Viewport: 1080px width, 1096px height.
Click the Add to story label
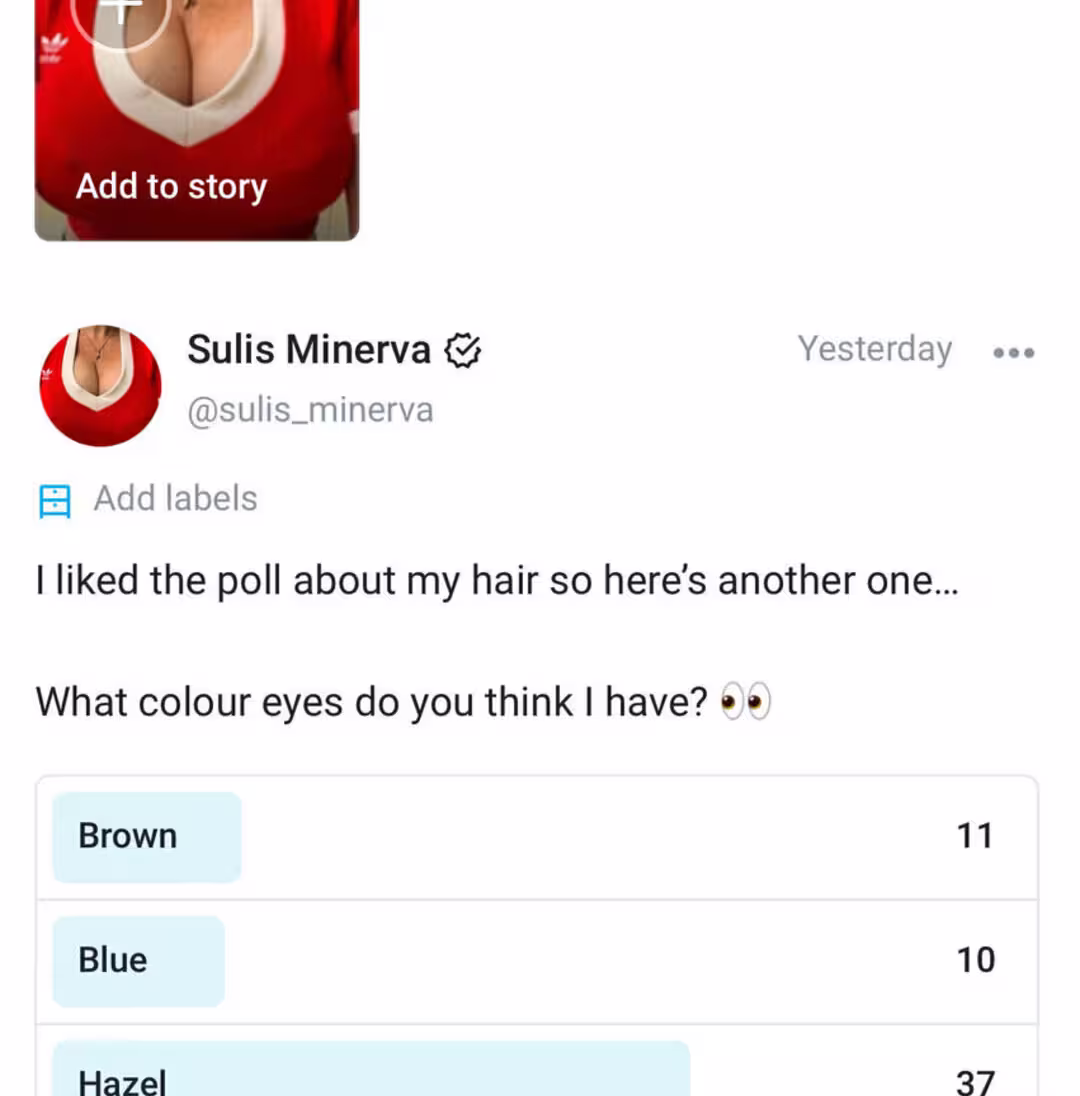click(171, 187)
